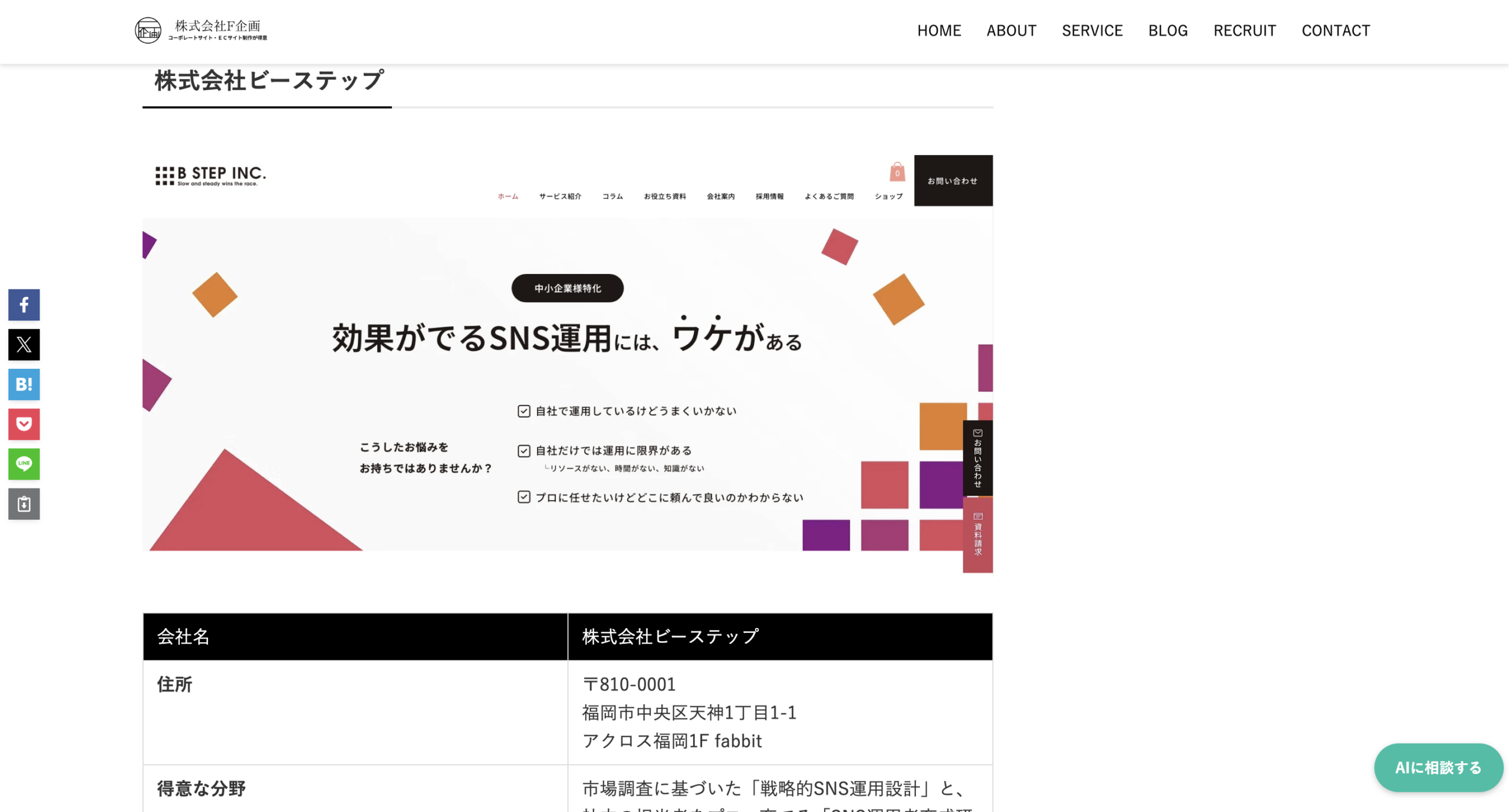Select the アクロス福岡1F fabbit text
Image resolution: width=1509 pixels, height=812 pixels.
pos(672,741)
